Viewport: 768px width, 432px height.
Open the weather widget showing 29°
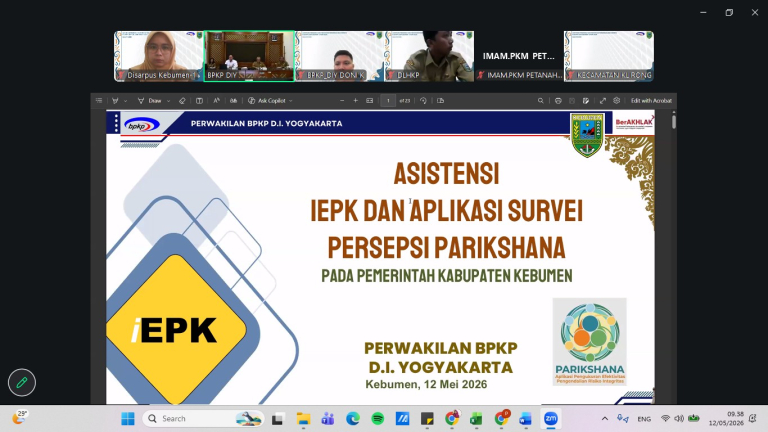tap(19, 417)
